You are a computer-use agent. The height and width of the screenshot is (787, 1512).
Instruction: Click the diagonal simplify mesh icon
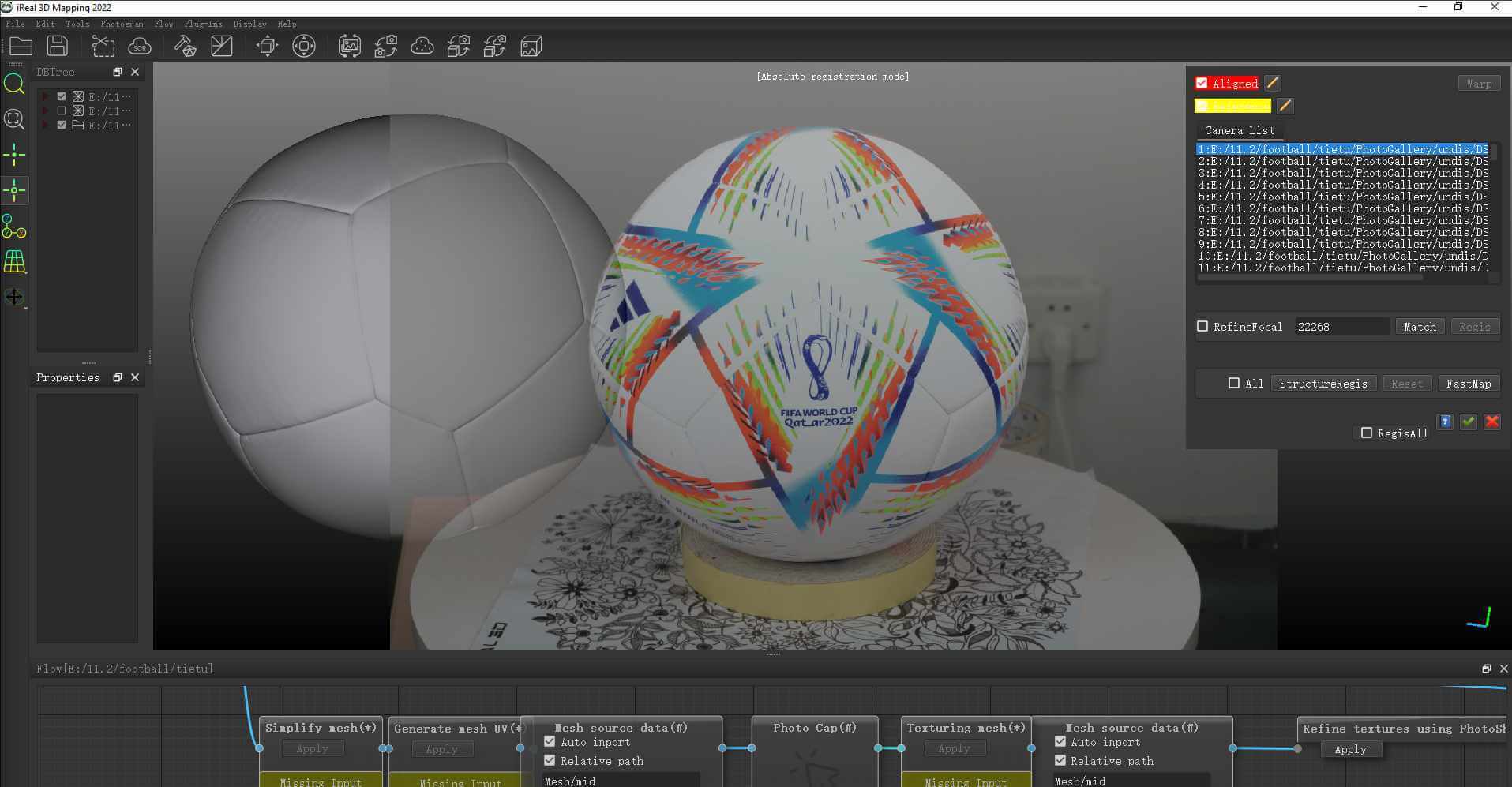[x=222, y=46]
